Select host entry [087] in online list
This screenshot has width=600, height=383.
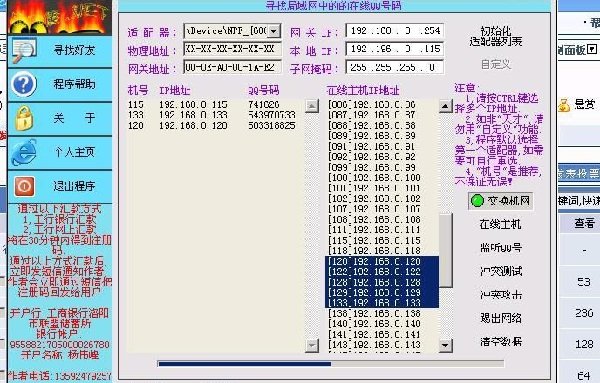(x=382, y=115)
